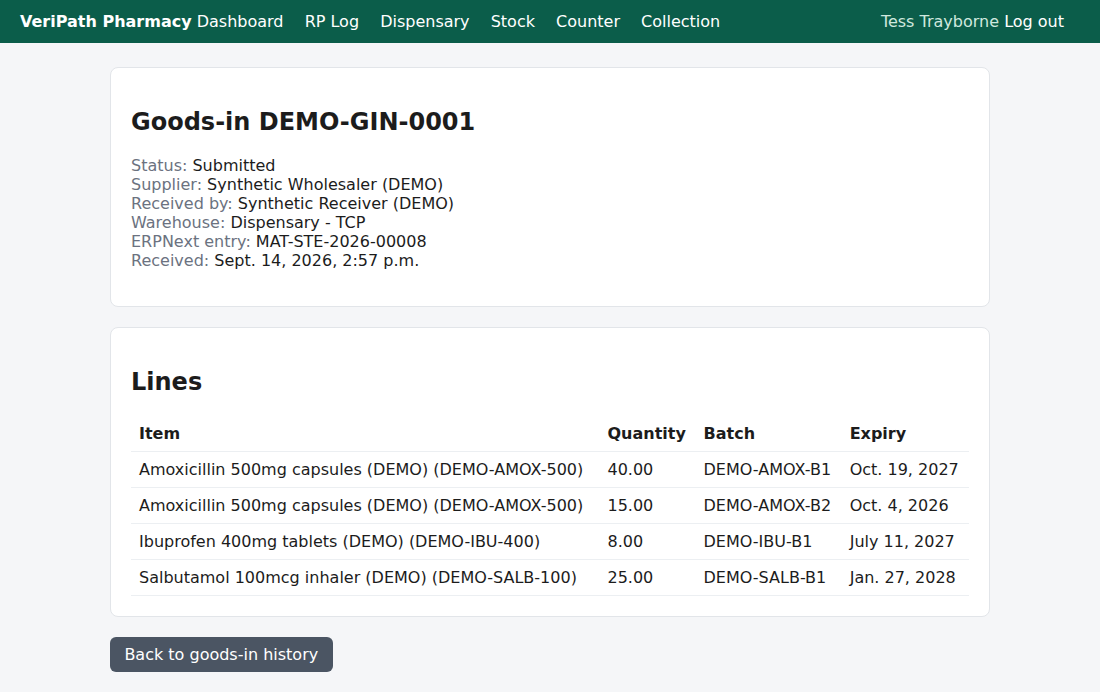Click the Batch column header
This screenshot has height=692, width=1100.
[729, 434]
